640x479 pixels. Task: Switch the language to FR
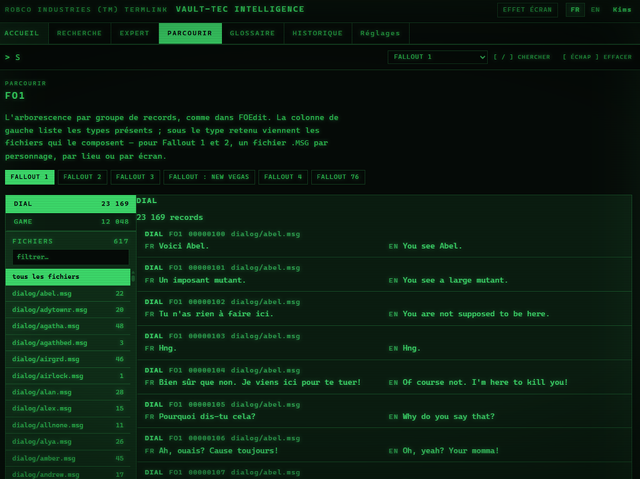[x=575, y=10]
